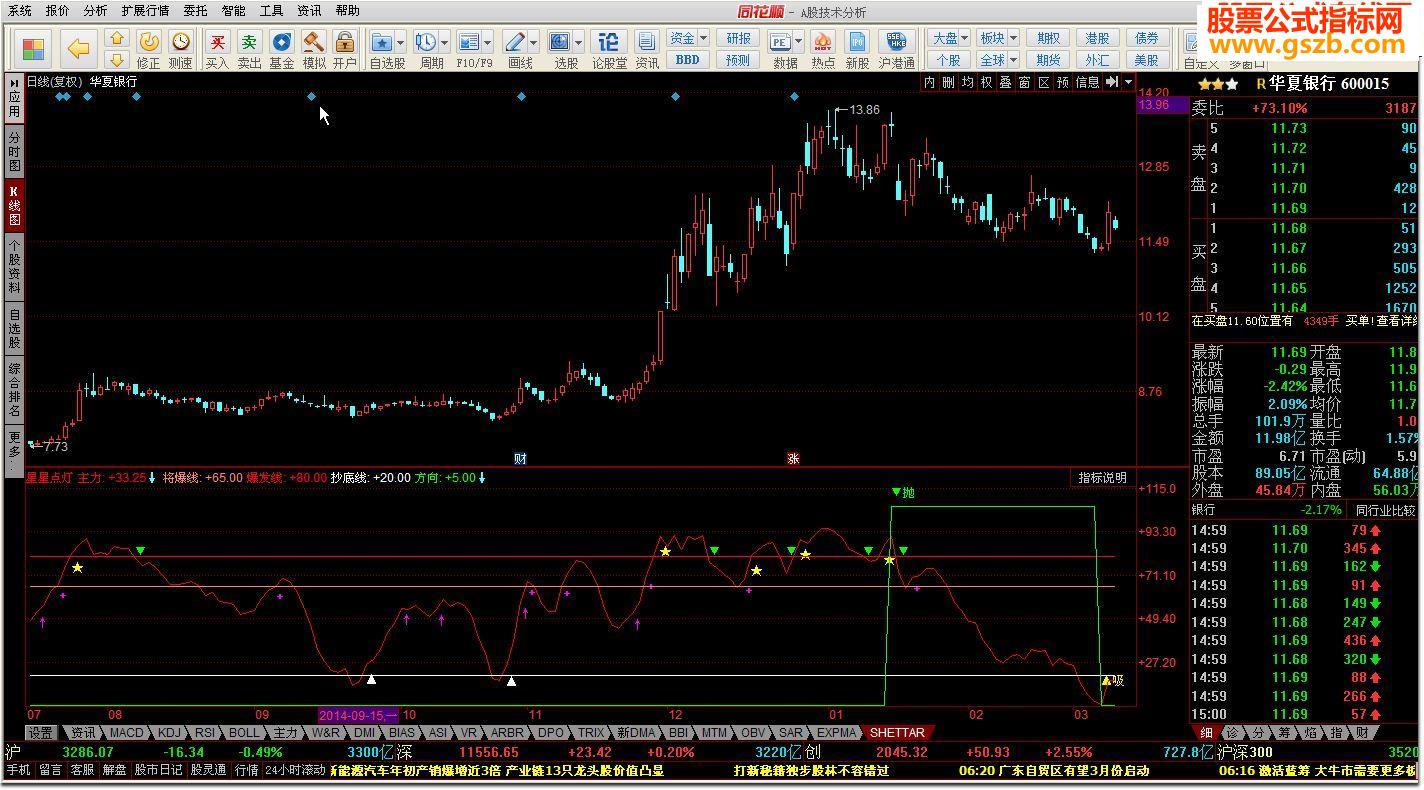
Task: Click the 开户 padlock icon
Action: coord(345,42)
